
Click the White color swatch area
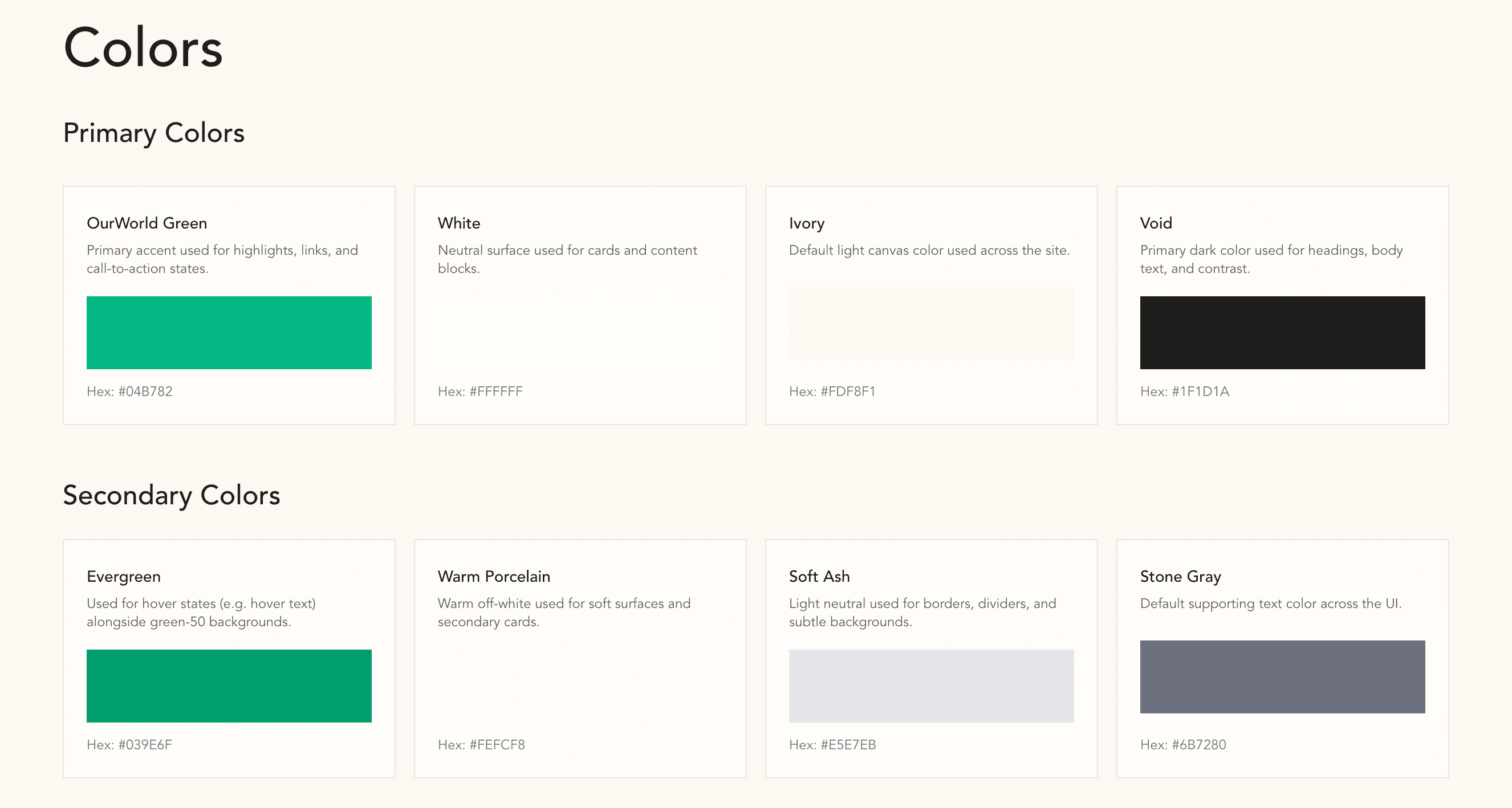(x=580, y=332)
